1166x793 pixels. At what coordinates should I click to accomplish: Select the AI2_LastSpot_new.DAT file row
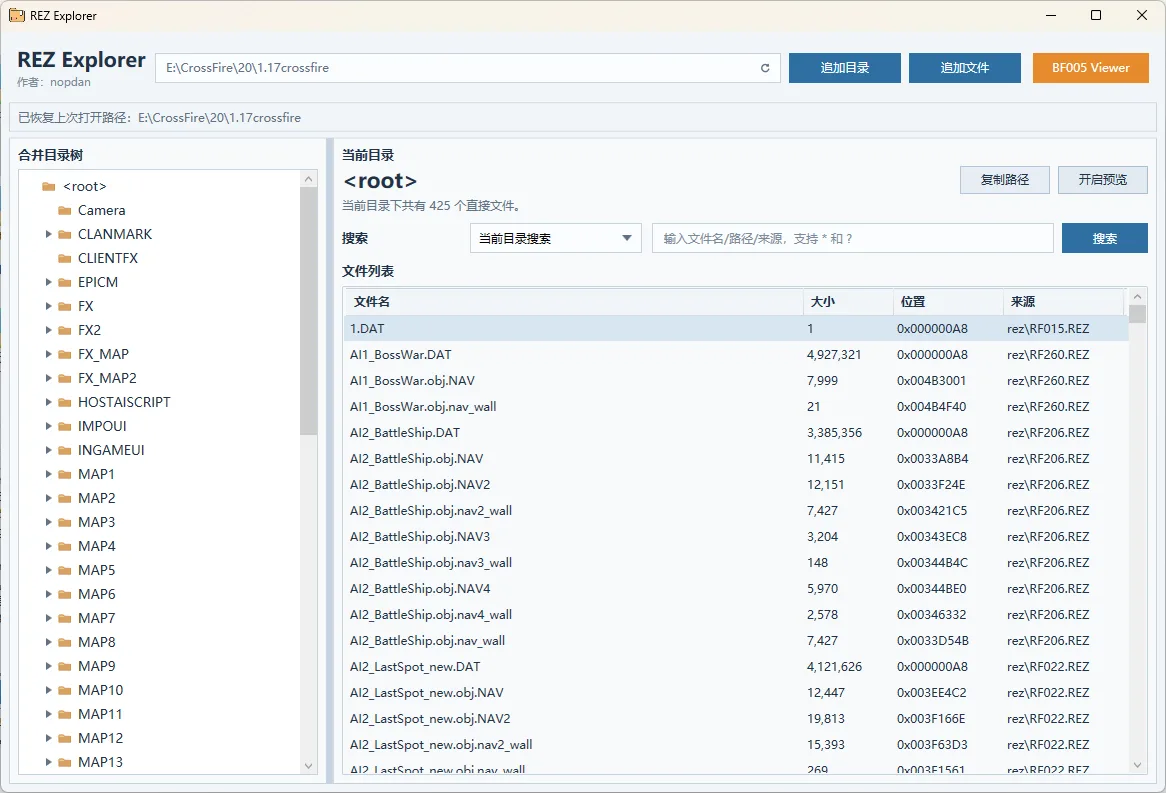pos(736,667)
